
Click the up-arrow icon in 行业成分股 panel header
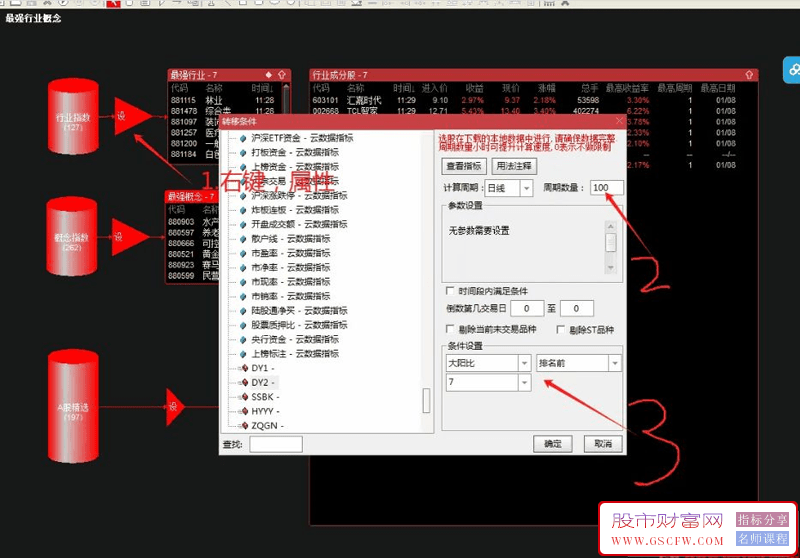749,74
